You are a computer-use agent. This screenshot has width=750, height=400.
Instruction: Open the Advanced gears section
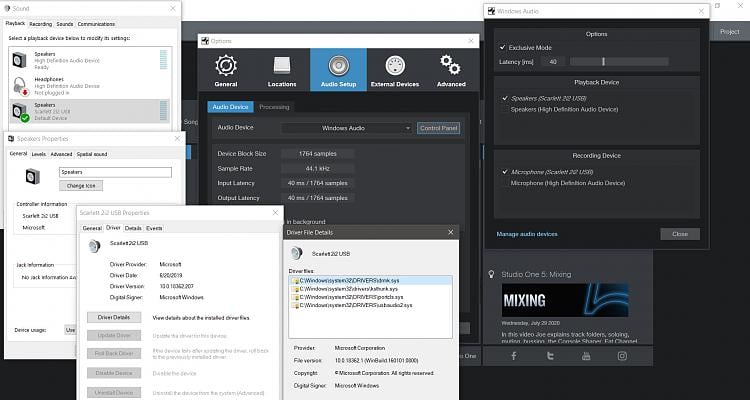tap(450, 70)
